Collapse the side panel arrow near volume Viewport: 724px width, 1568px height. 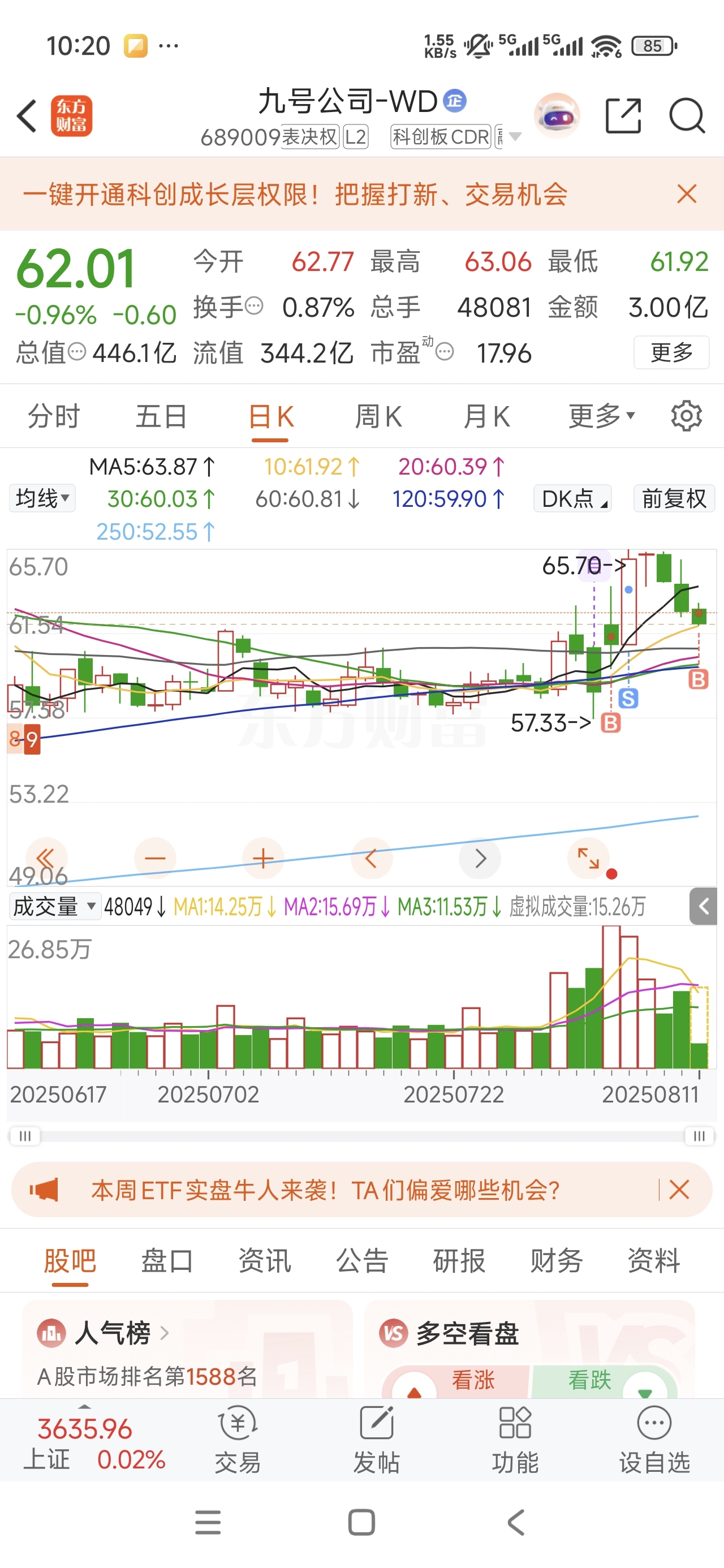point(704,906)
